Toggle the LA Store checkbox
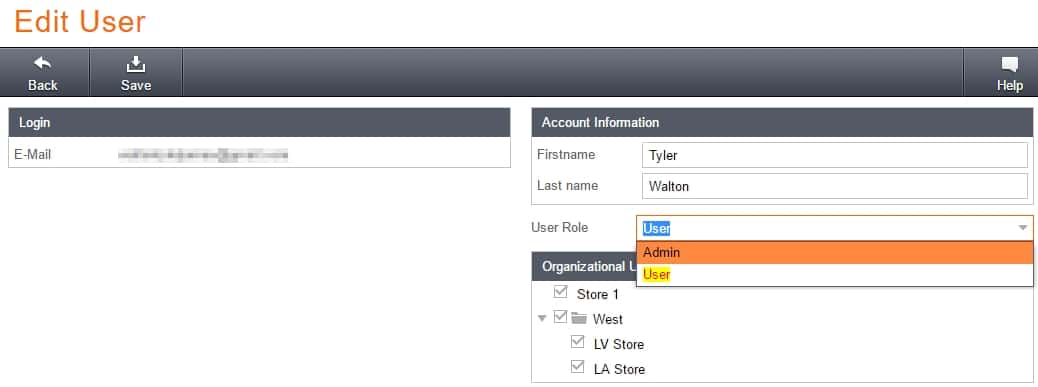The width and height of the screenshot is (1038, 387). pyautogui.click(x=578, y=366)
